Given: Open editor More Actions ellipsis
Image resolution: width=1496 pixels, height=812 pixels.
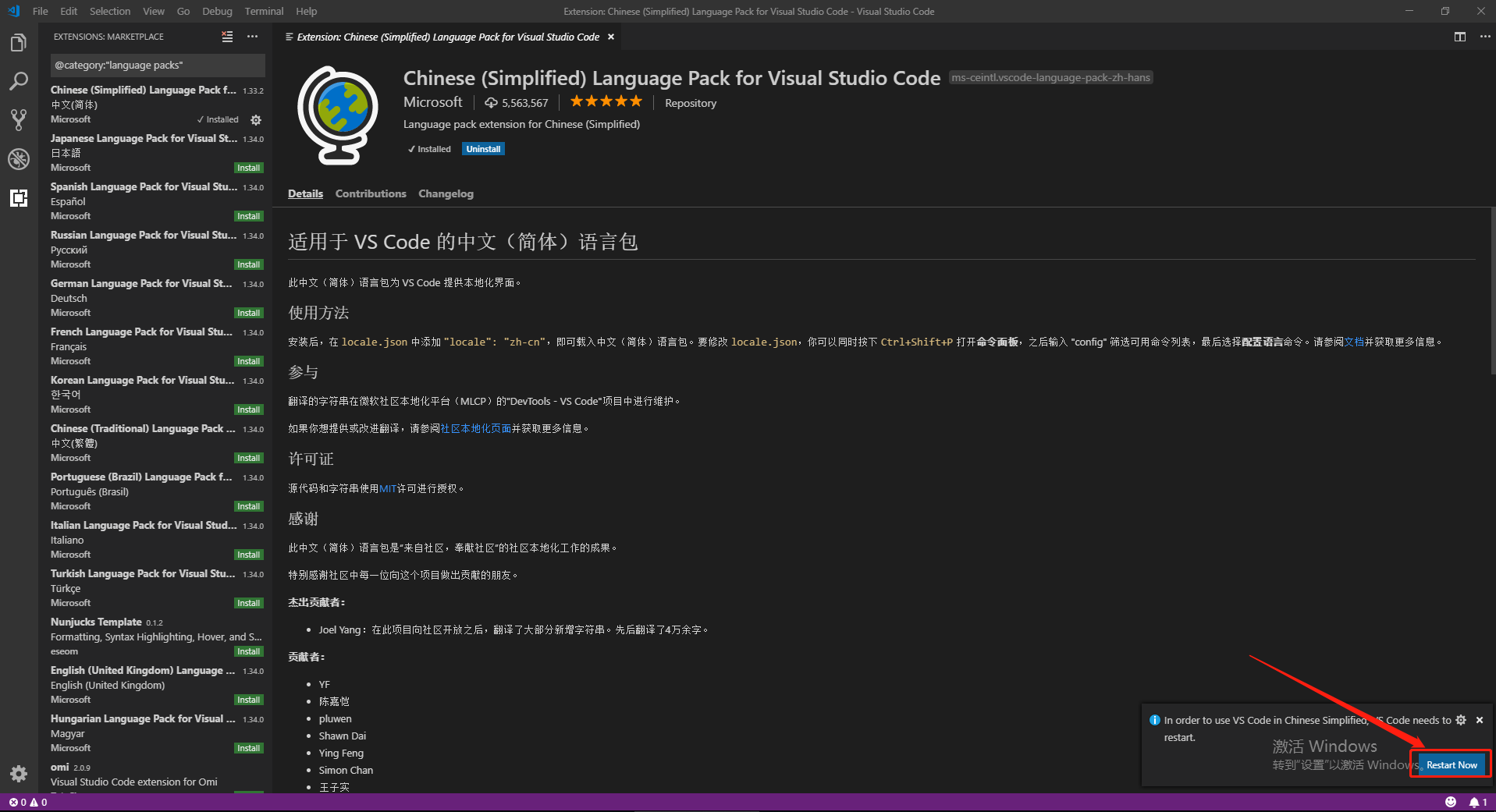Looking at the screenshot, I should [1485, 37].
